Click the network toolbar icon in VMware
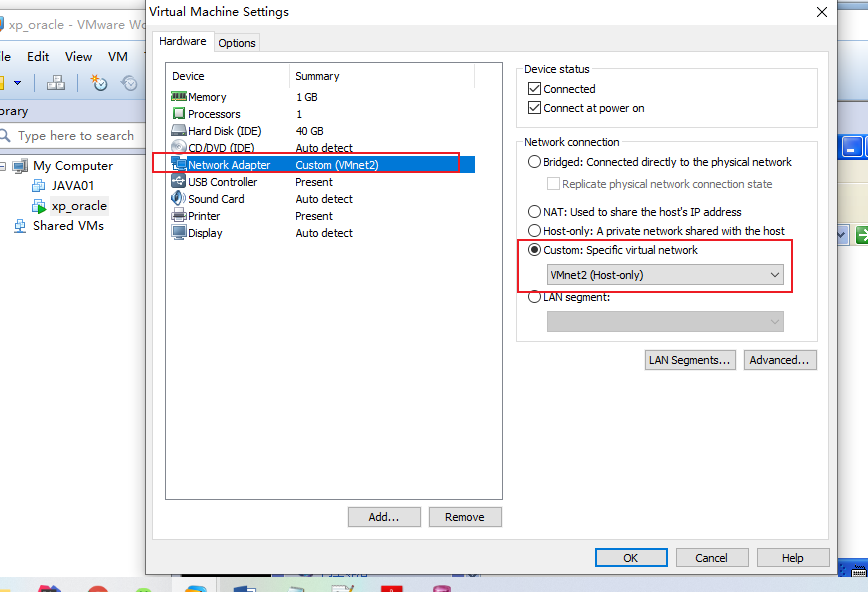The image size is (868, 592). point(56,83)
